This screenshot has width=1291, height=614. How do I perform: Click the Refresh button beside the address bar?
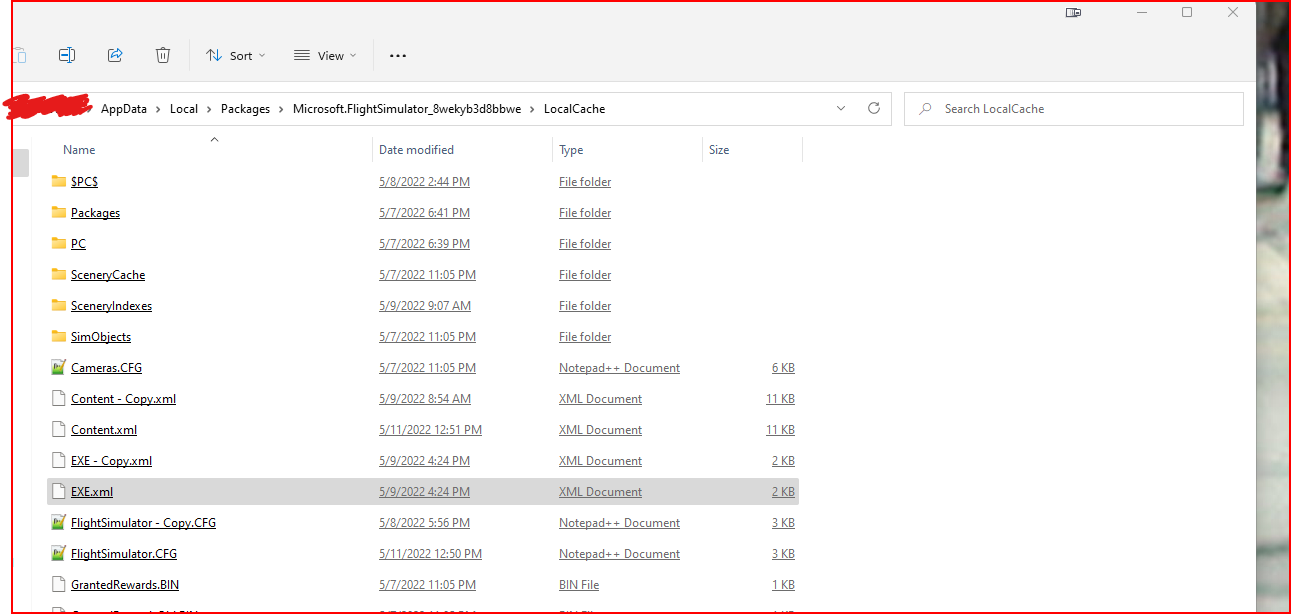873,109
